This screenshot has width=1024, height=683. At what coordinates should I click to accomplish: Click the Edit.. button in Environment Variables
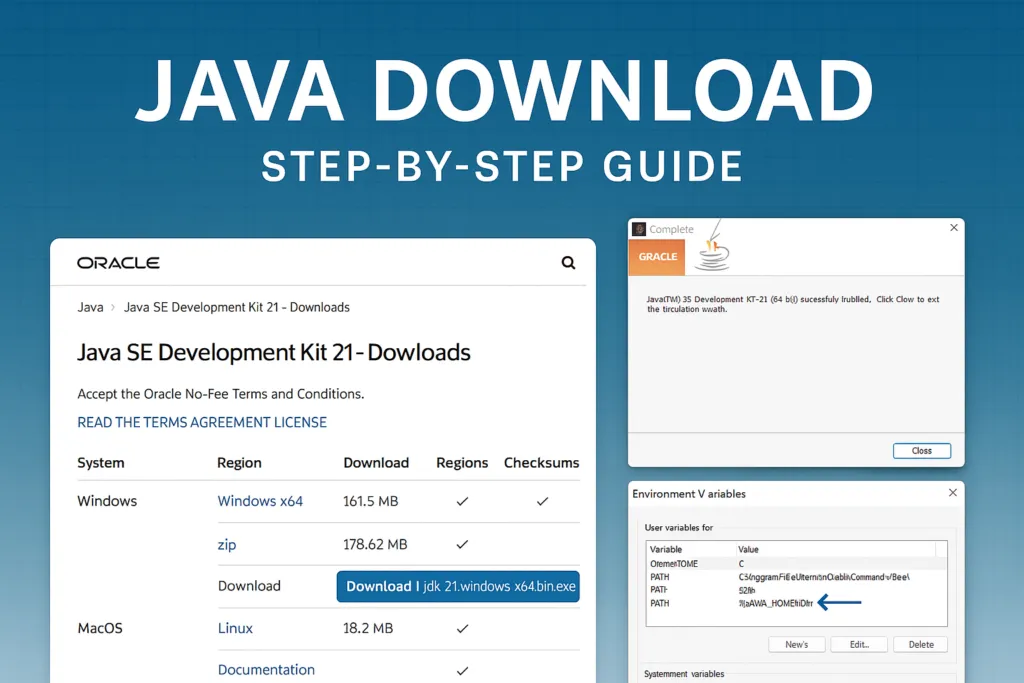point(859,644)
